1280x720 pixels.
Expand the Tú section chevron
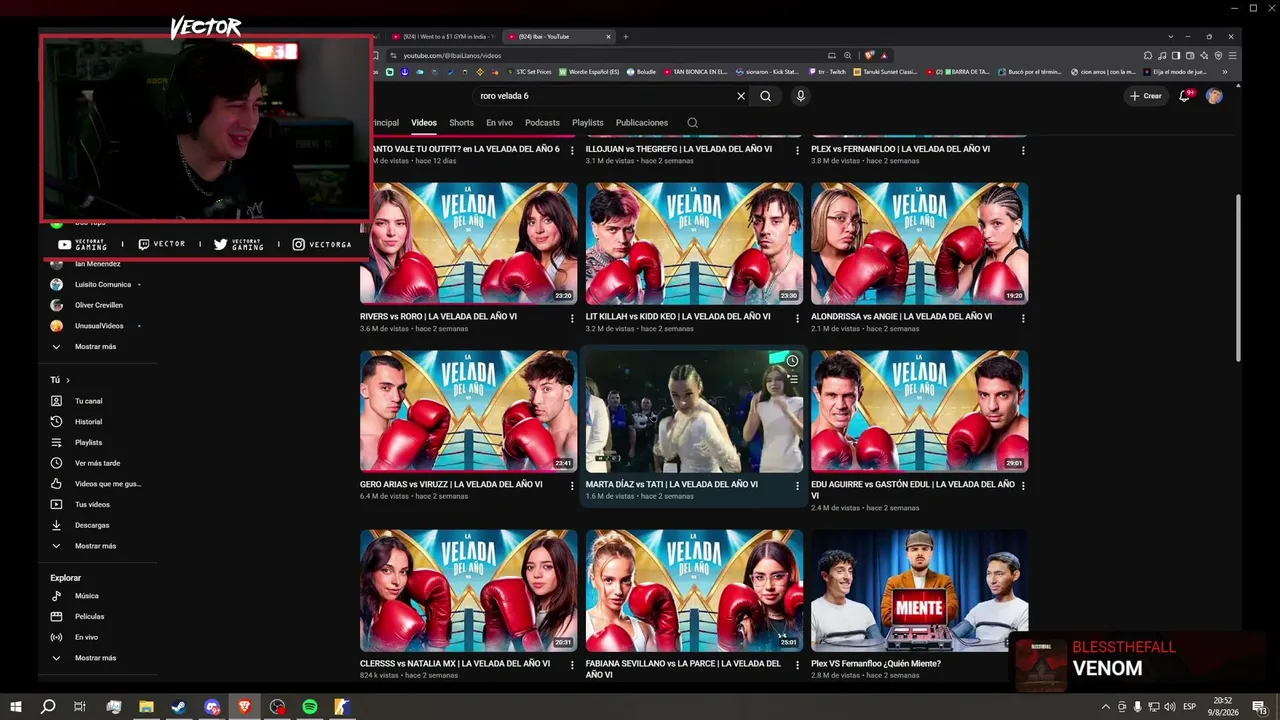click(68, 380)
